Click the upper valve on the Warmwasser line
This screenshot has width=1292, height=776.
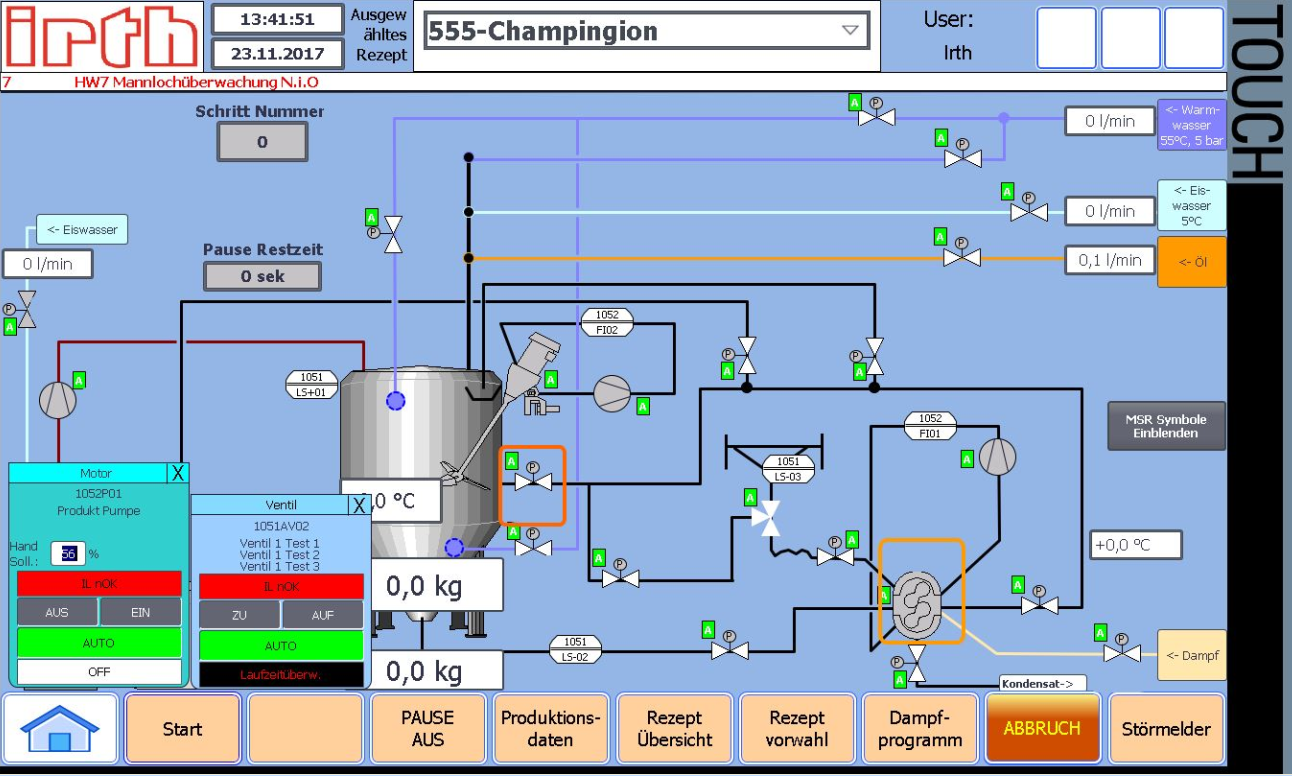pos(876,117)
